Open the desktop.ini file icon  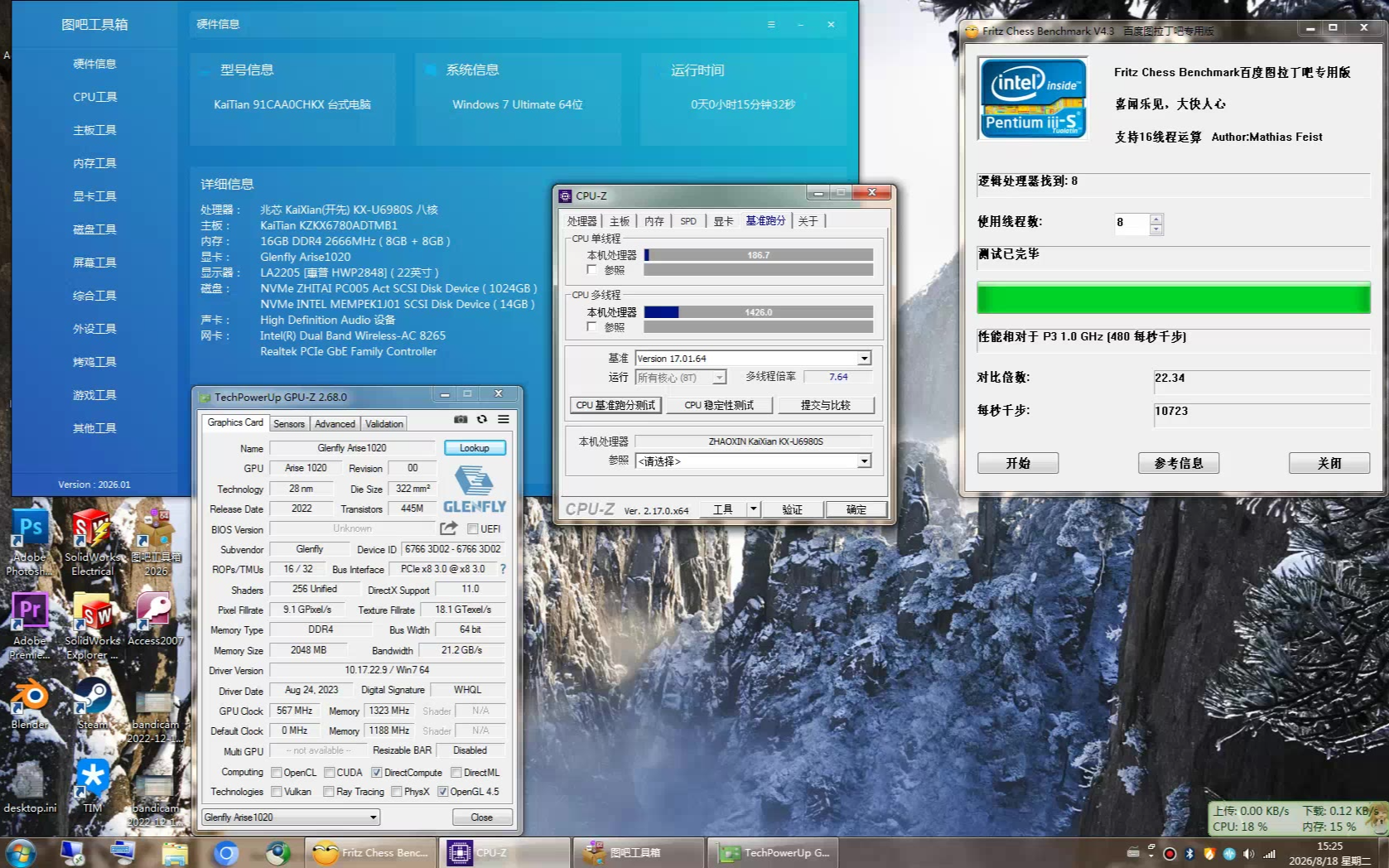(29, 787)
